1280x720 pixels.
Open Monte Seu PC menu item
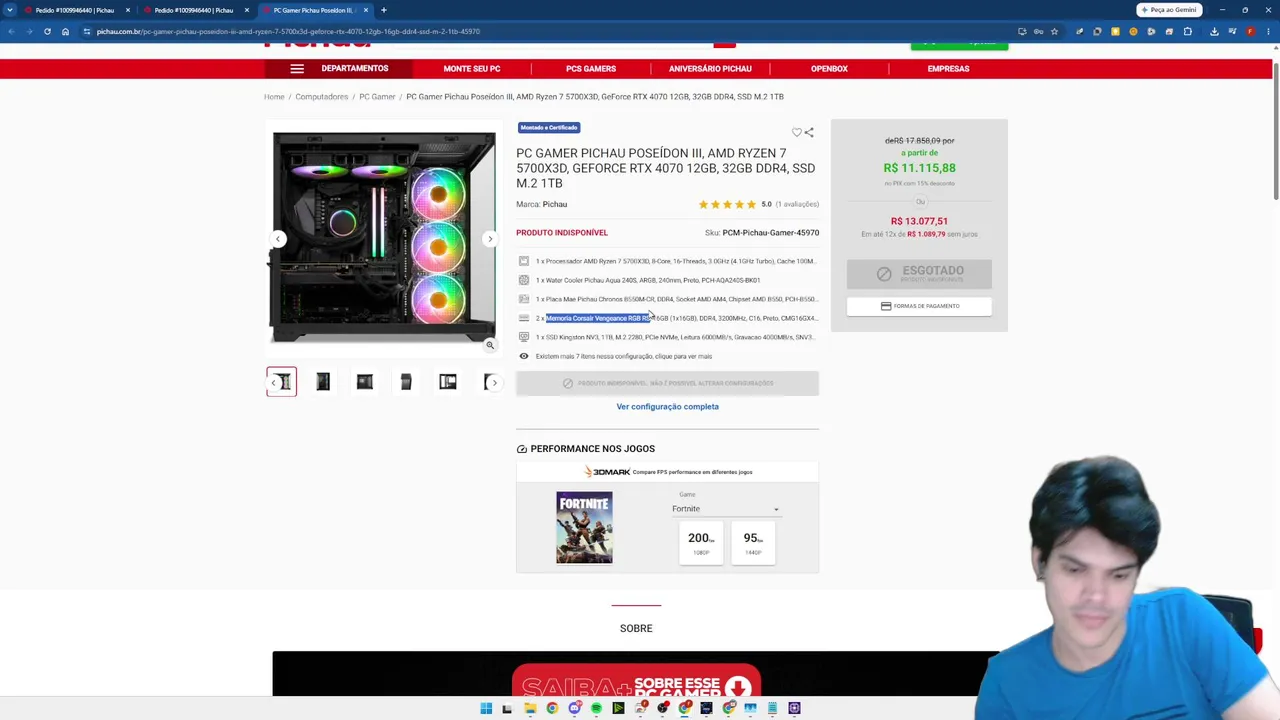pos(472,69)
